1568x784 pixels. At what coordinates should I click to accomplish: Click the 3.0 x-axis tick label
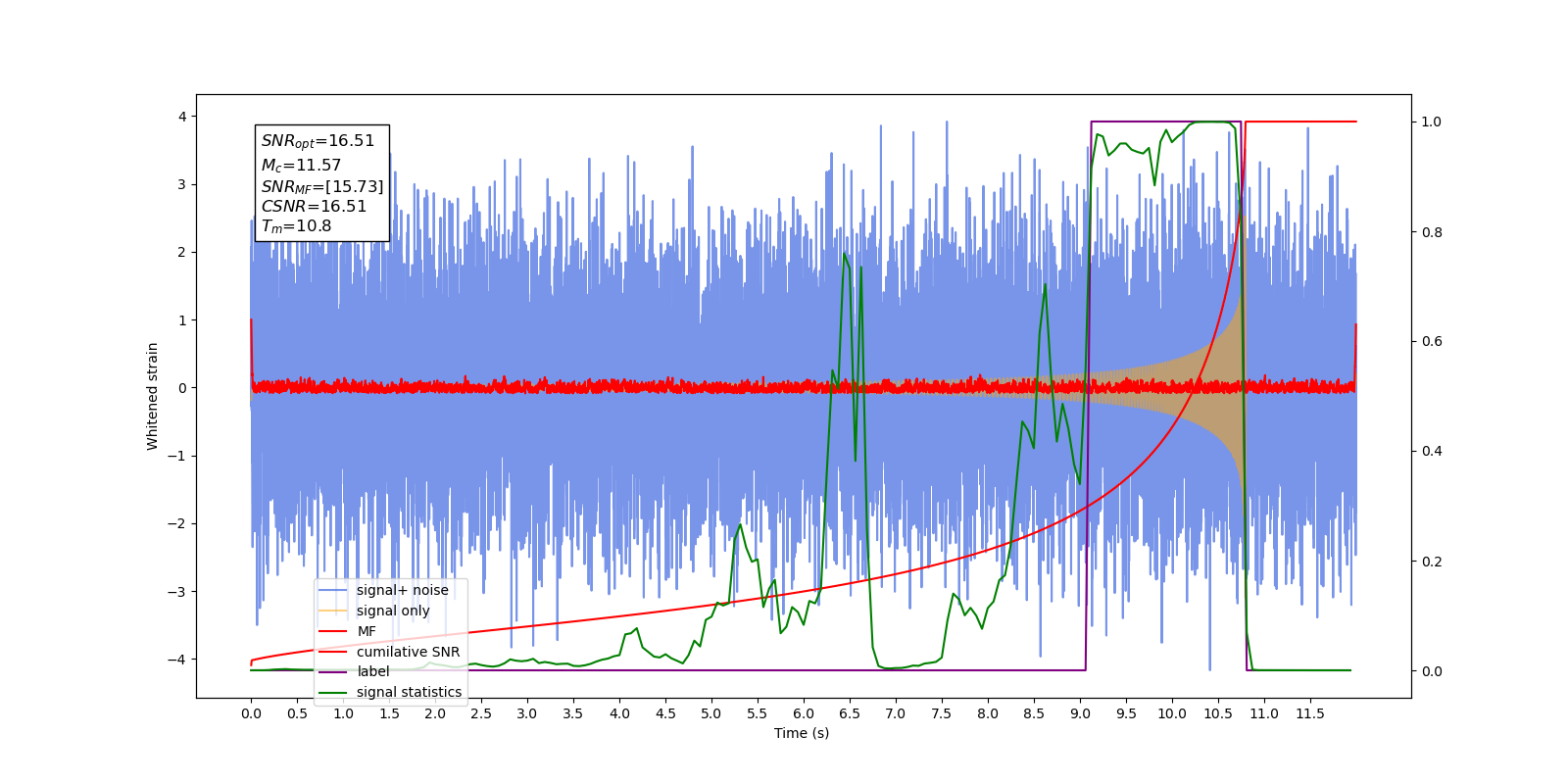pyautogui.click(x=527, y=713)
